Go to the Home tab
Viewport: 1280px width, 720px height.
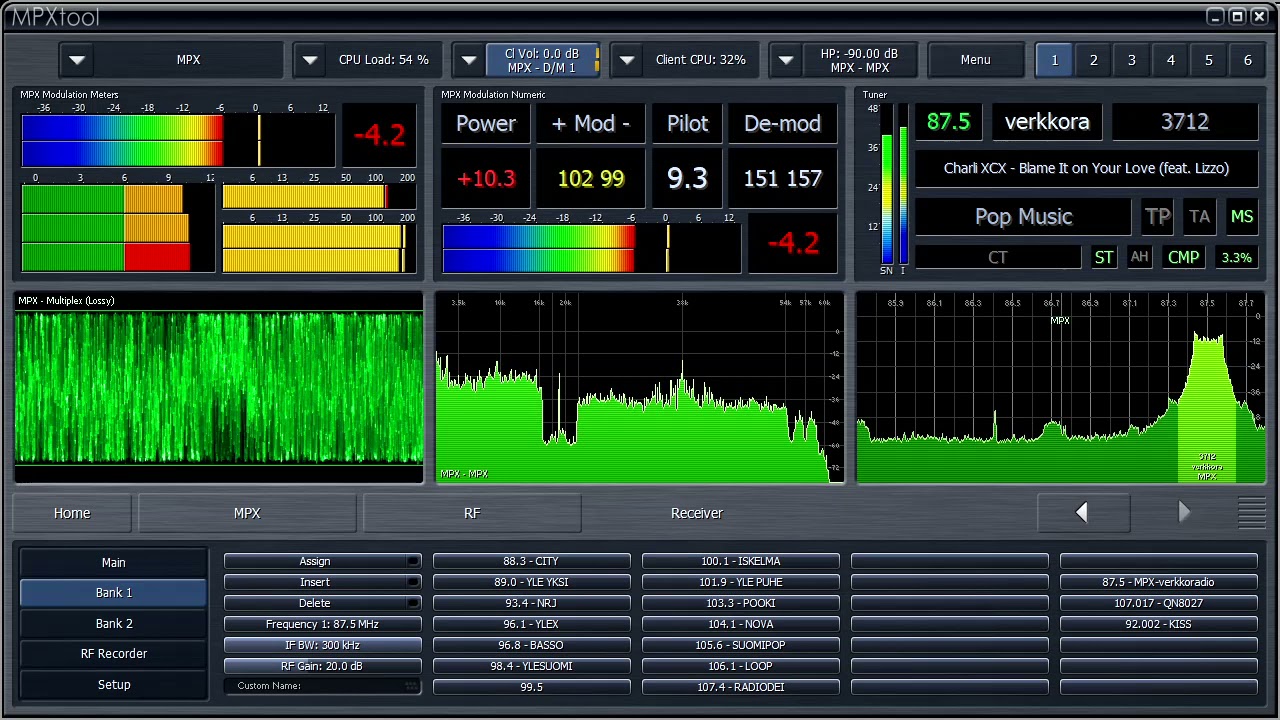[x=72, y=513]
